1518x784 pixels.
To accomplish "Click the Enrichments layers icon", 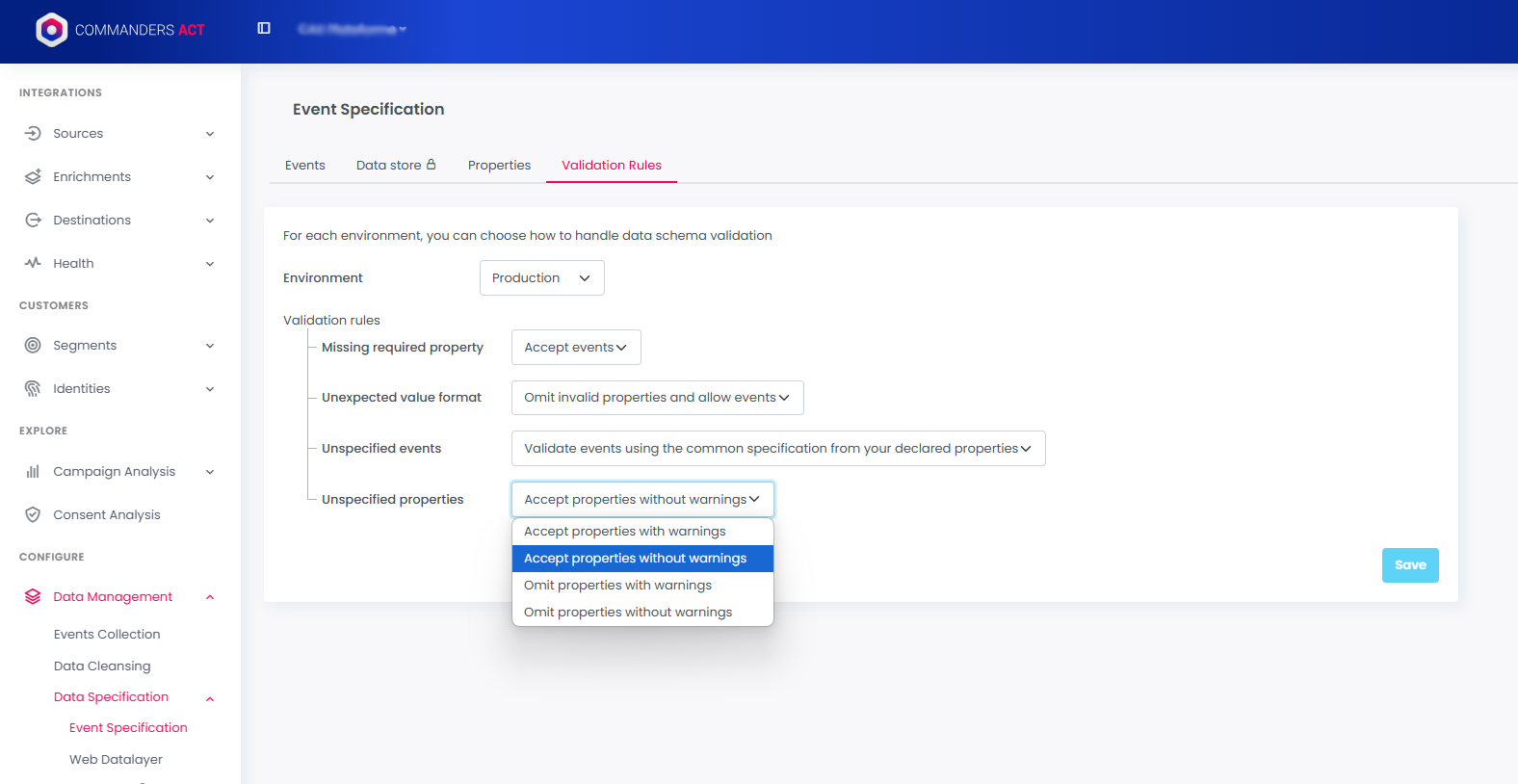I will [33, 177].
